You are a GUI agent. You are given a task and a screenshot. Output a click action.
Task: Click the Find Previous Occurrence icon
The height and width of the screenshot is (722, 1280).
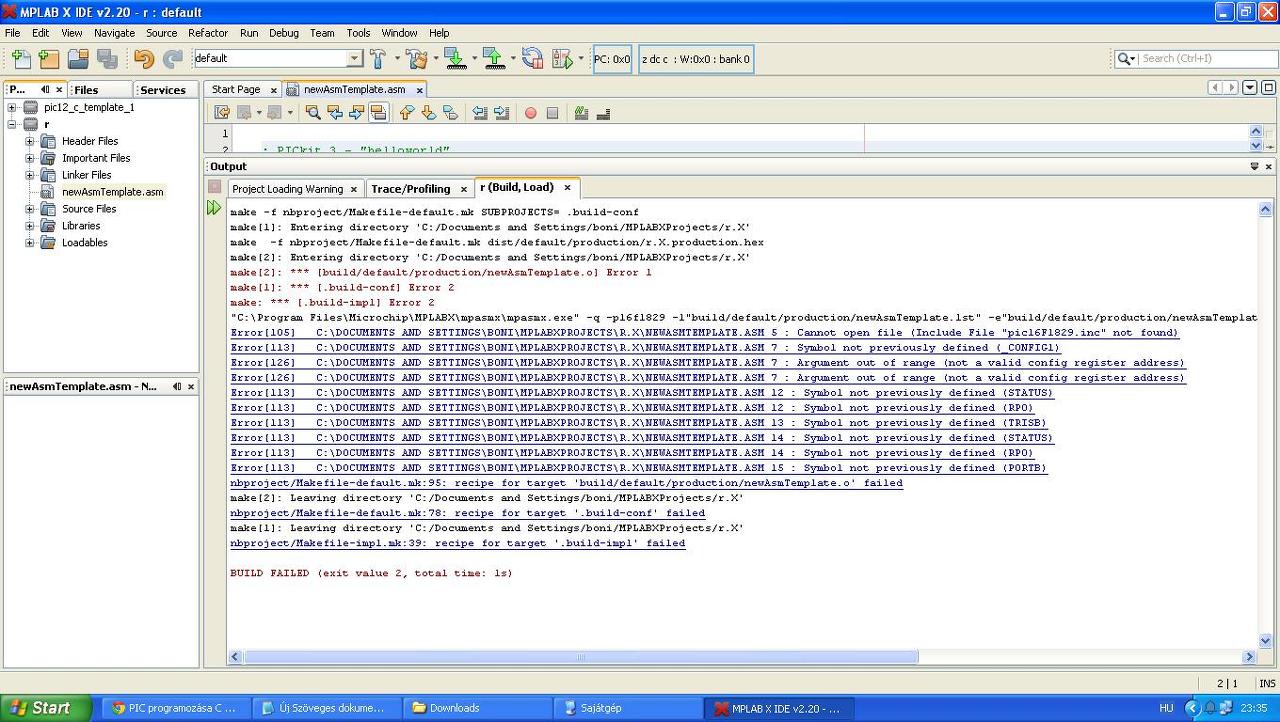click(x=335, y=113)
